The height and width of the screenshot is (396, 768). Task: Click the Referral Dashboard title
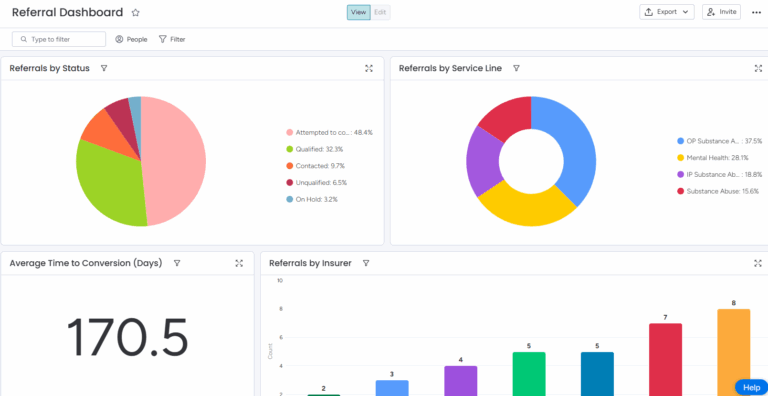(x=68, y=12)
